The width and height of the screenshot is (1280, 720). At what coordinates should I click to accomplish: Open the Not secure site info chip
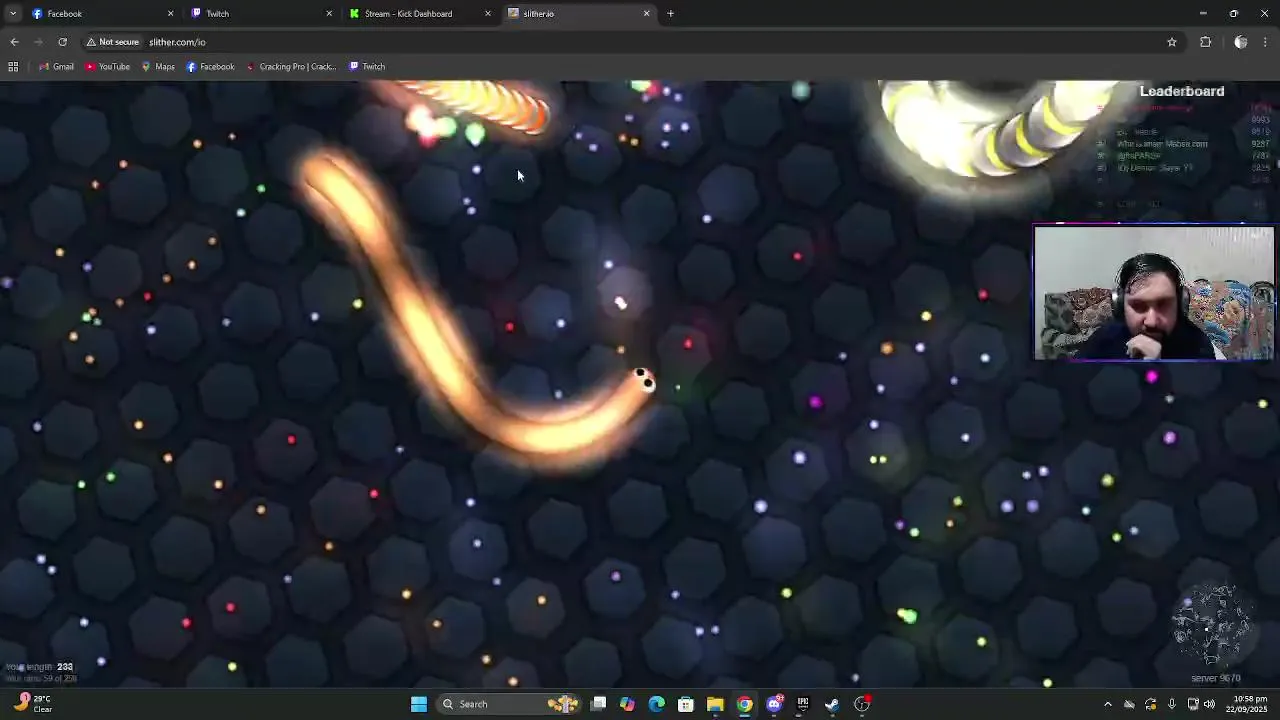(x=113, y=42)
